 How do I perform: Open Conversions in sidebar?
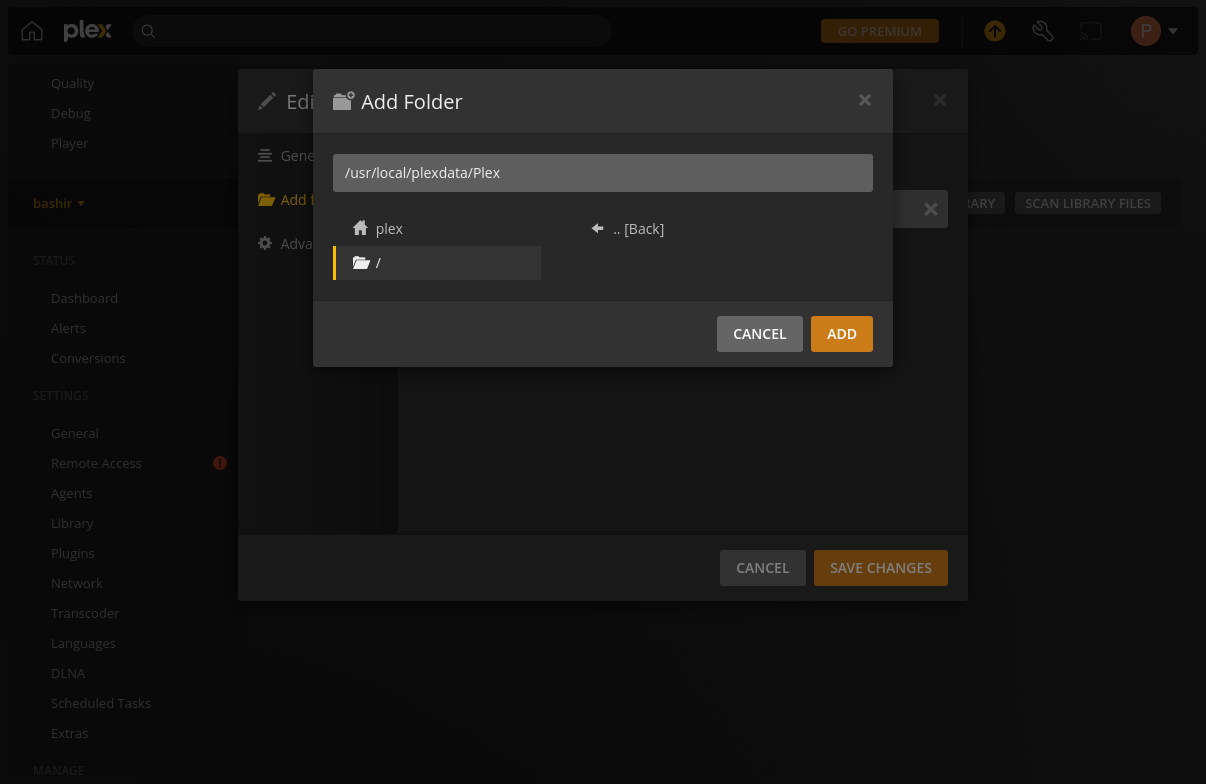point(88,358)
